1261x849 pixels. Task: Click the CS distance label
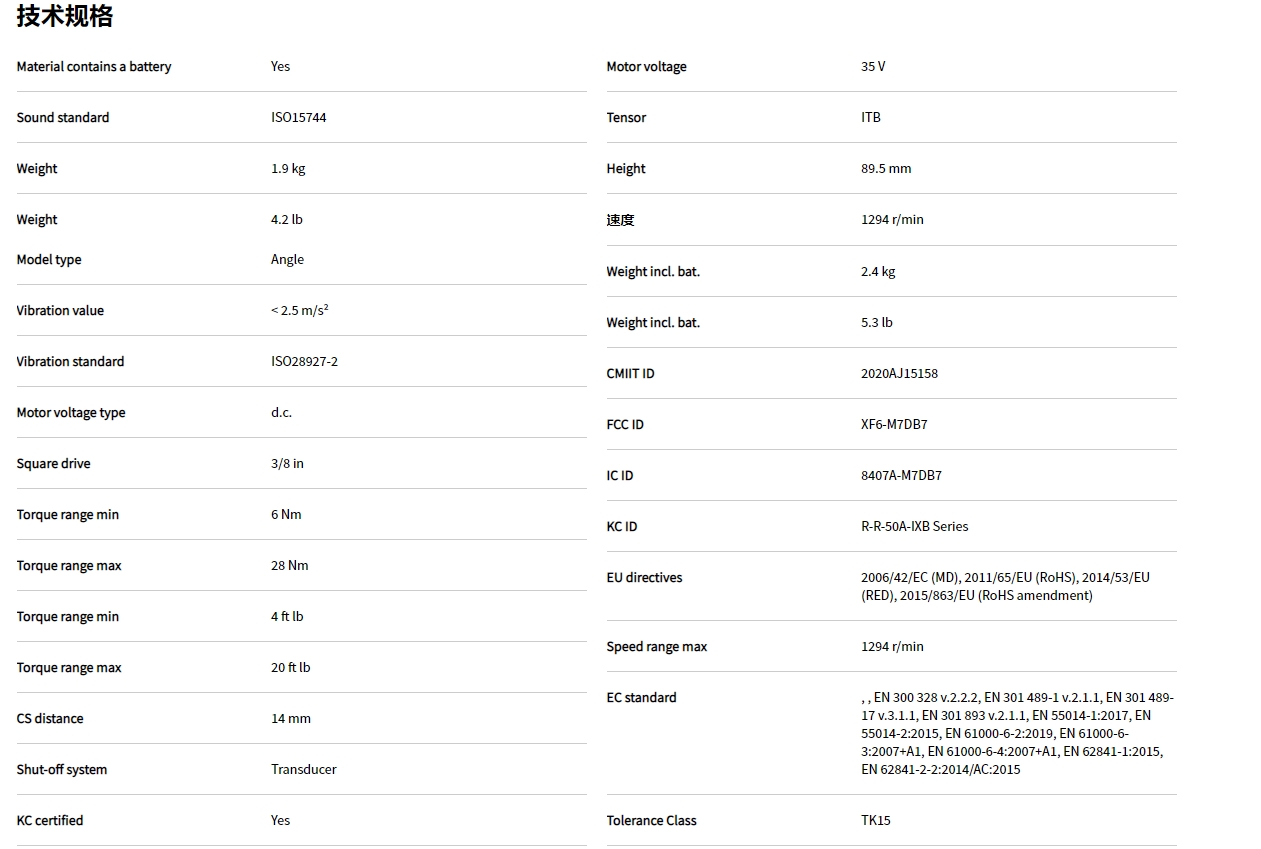coord(50,719)
